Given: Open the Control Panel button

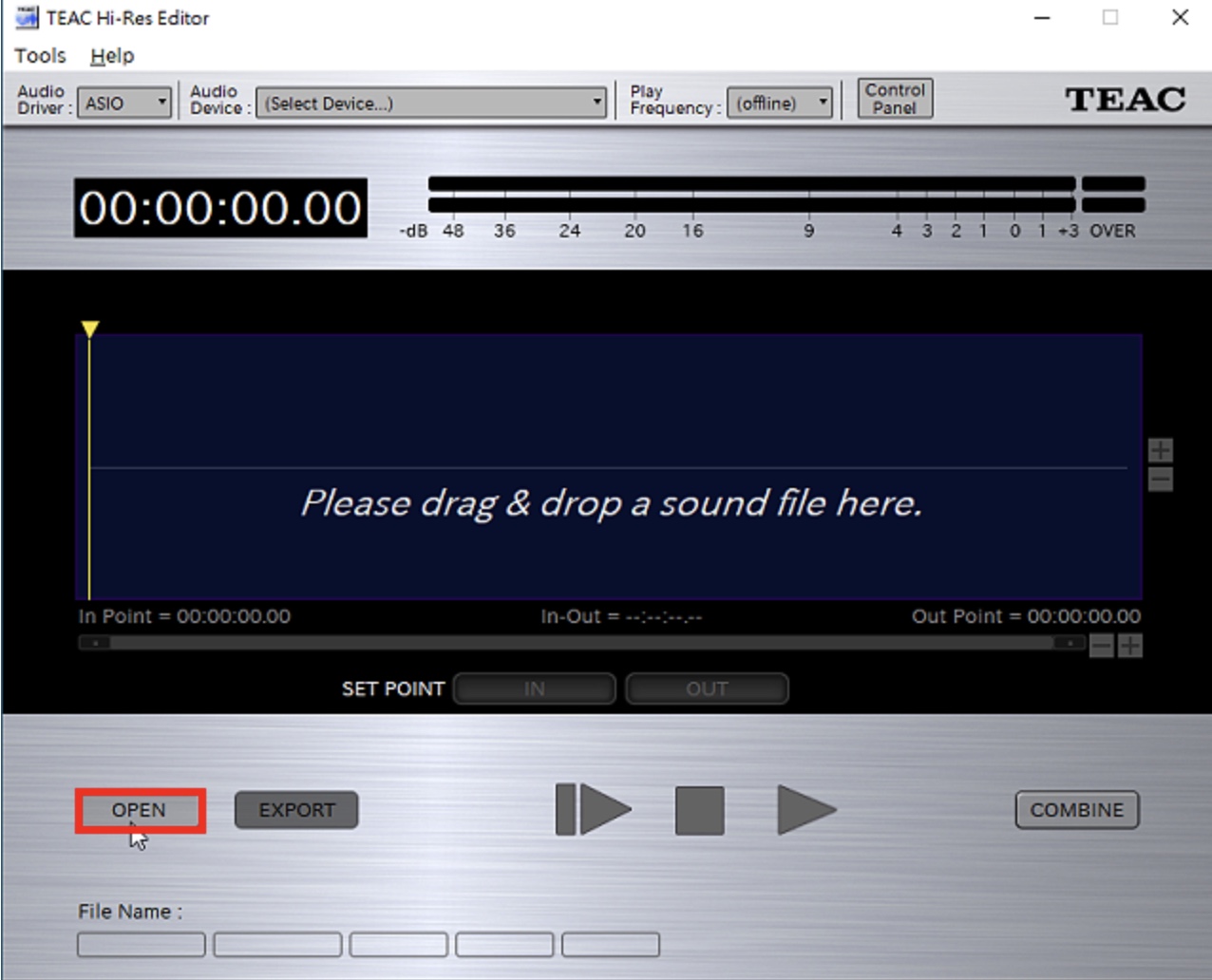Looking at the screenshot, I should 895,99.
